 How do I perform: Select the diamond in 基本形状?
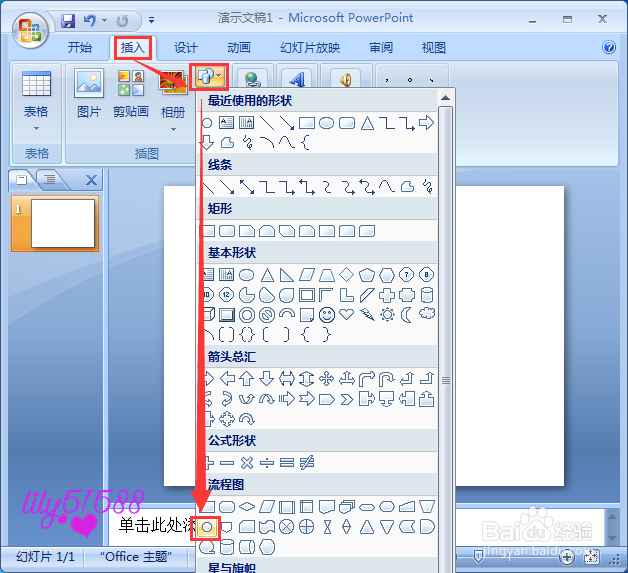point(346,275)
